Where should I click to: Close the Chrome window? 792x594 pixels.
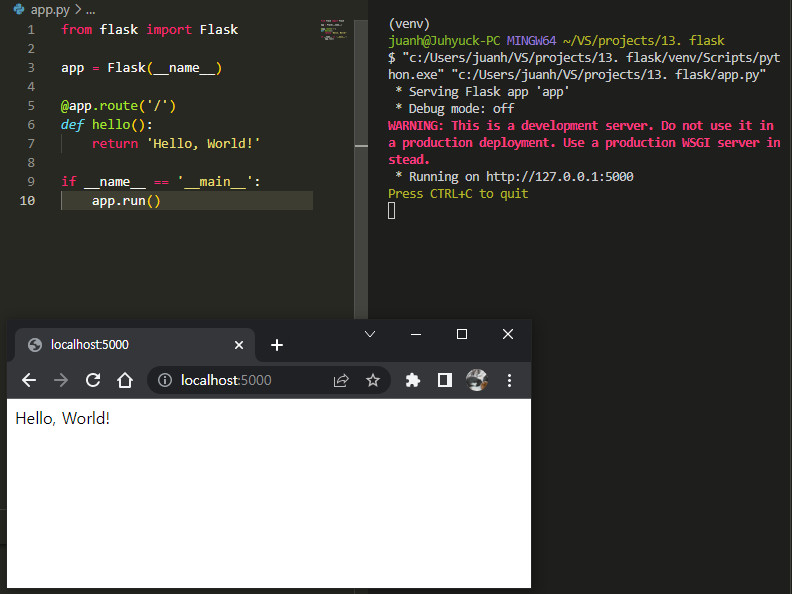(508, 334)
